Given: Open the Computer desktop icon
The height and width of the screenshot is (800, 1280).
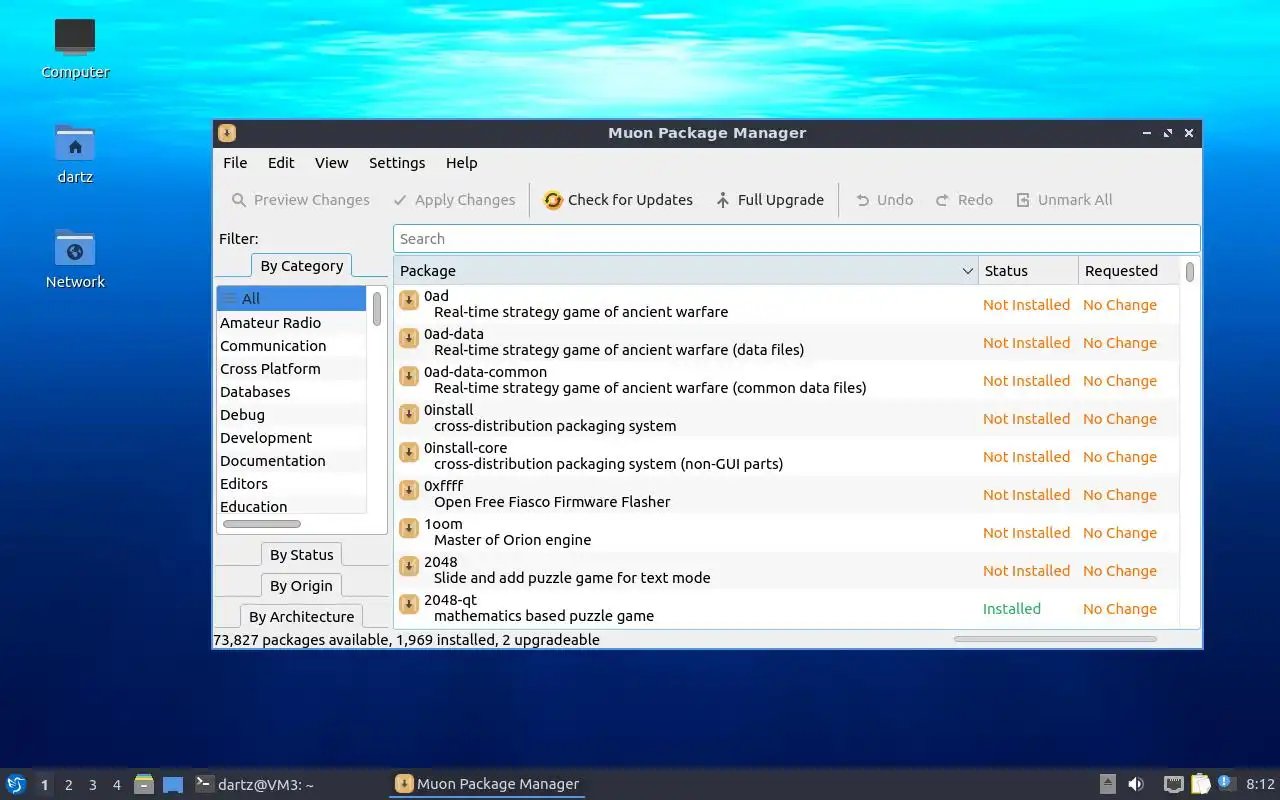Looking at the screenshot, I should point(75,48).
